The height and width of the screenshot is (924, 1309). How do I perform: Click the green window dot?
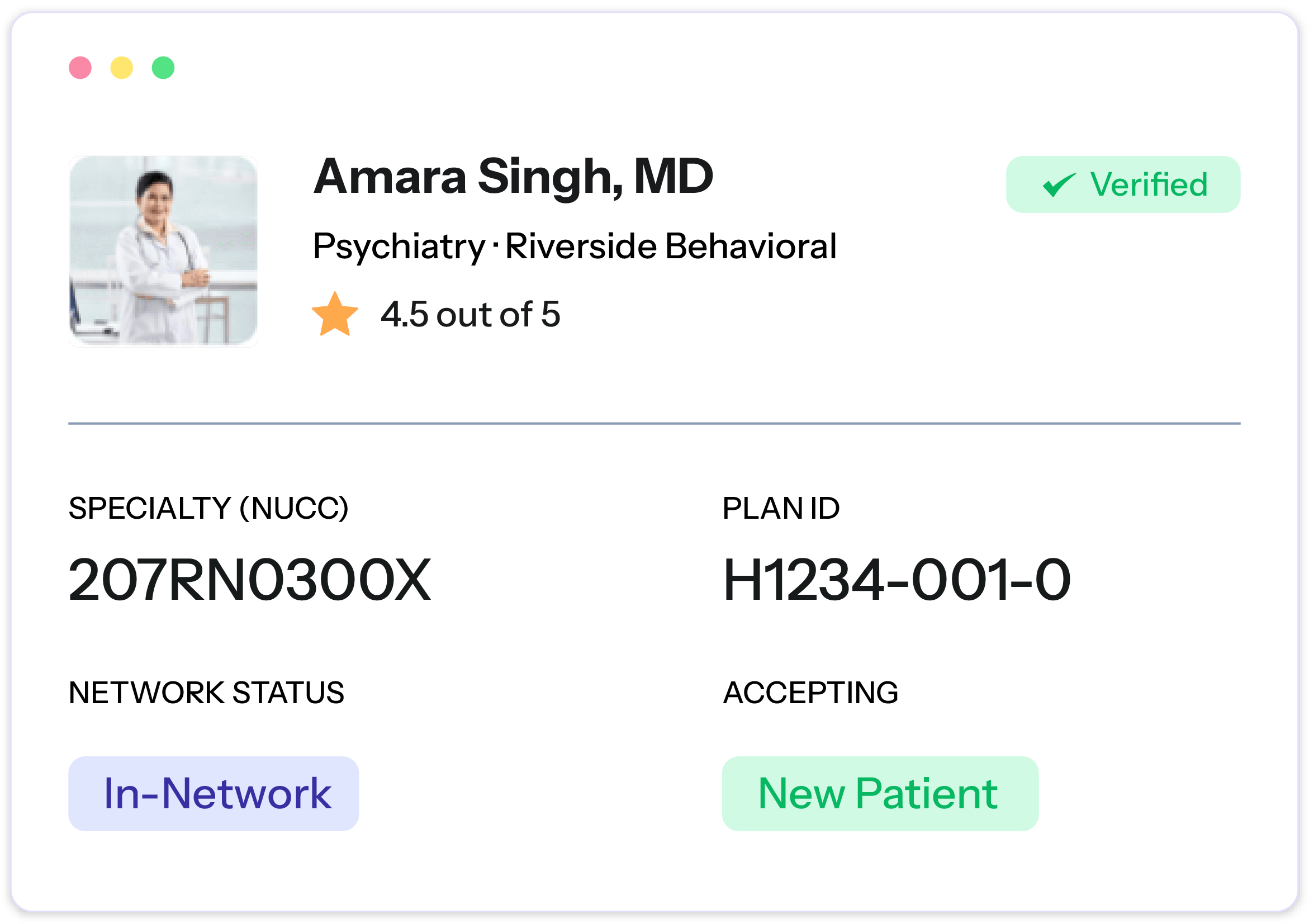[x=163, y=68]
